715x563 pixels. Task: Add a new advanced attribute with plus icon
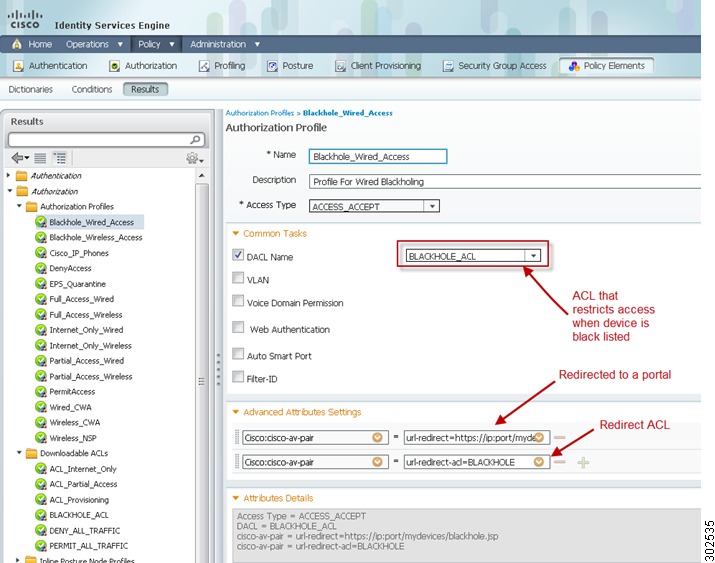pos(583,463)
